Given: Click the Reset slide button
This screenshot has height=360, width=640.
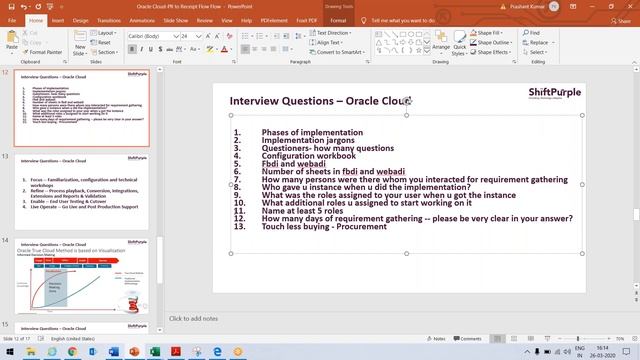Looking at the screenshot, I should coord(101,42).
